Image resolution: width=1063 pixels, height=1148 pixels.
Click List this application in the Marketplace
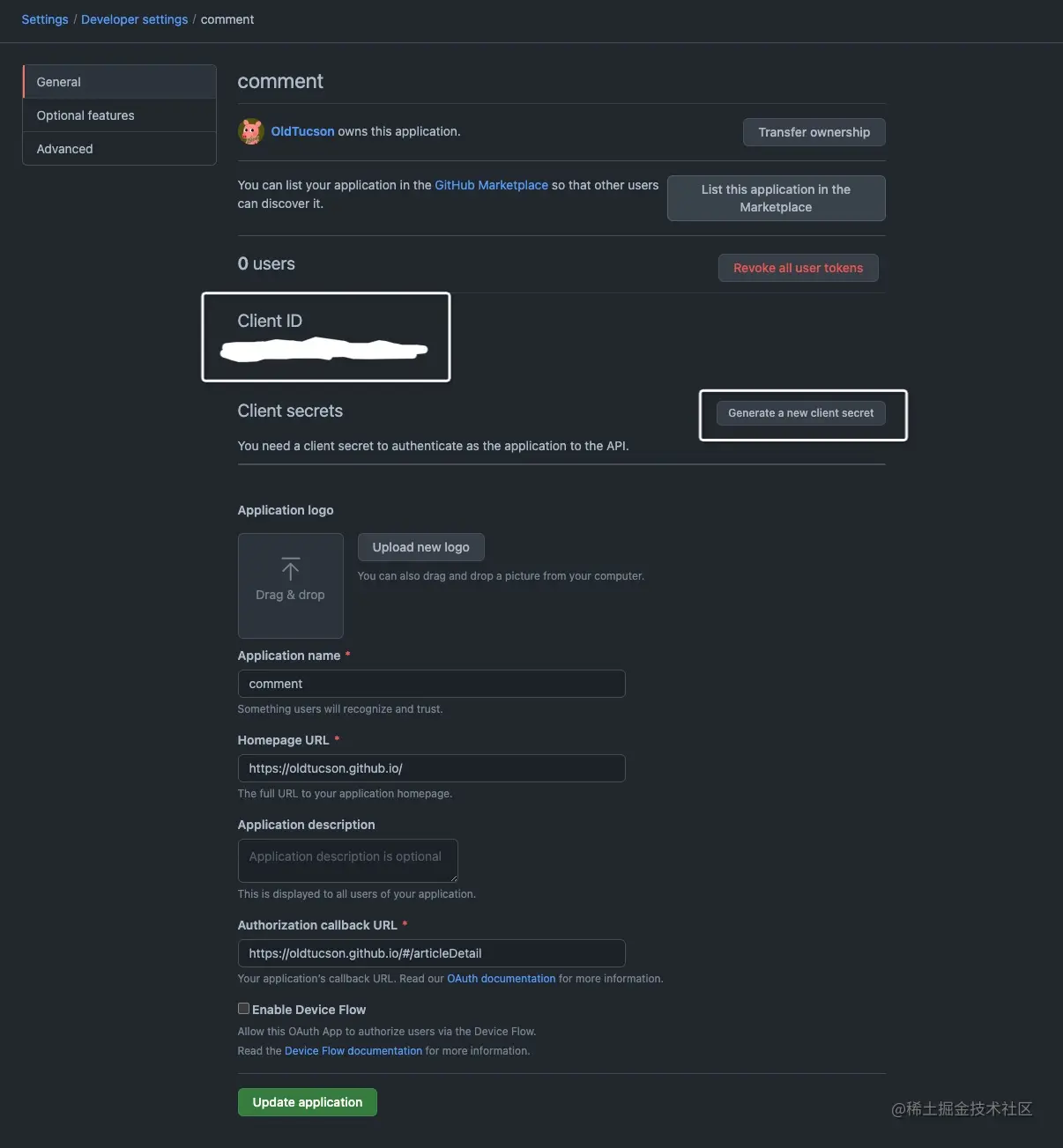click(x=776, y=198)
